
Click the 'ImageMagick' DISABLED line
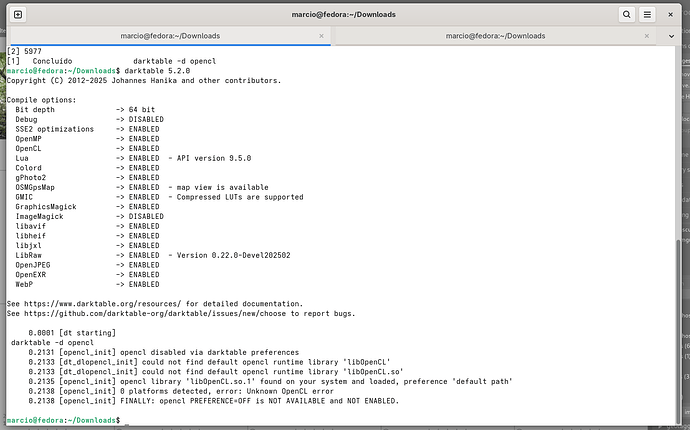89,216
